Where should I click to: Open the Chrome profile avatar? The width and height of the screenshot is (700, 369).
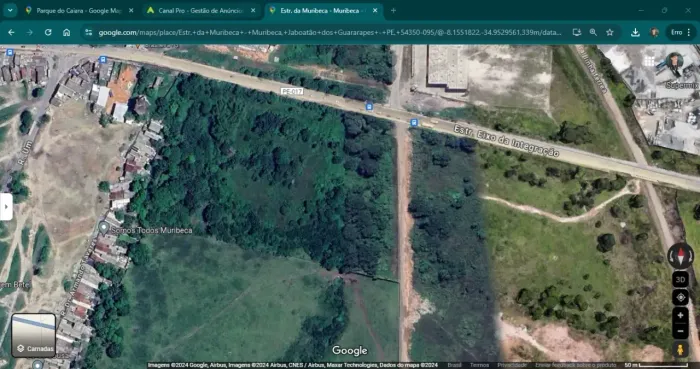pos(654,32)
